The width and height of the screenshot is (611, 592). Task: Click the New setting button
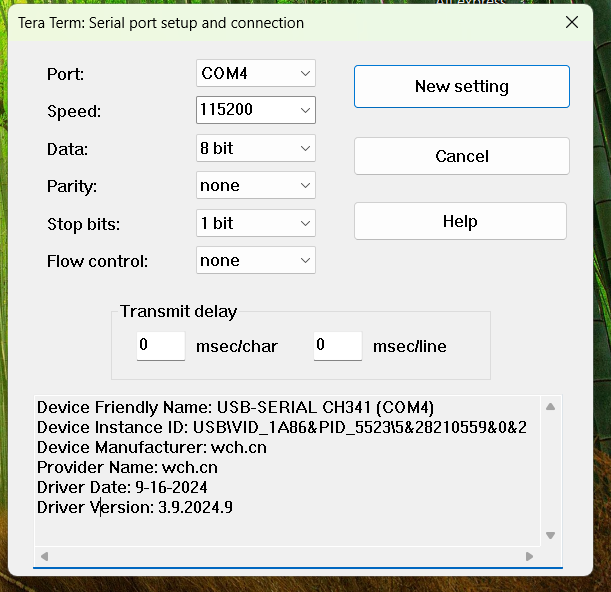point(461,87)
